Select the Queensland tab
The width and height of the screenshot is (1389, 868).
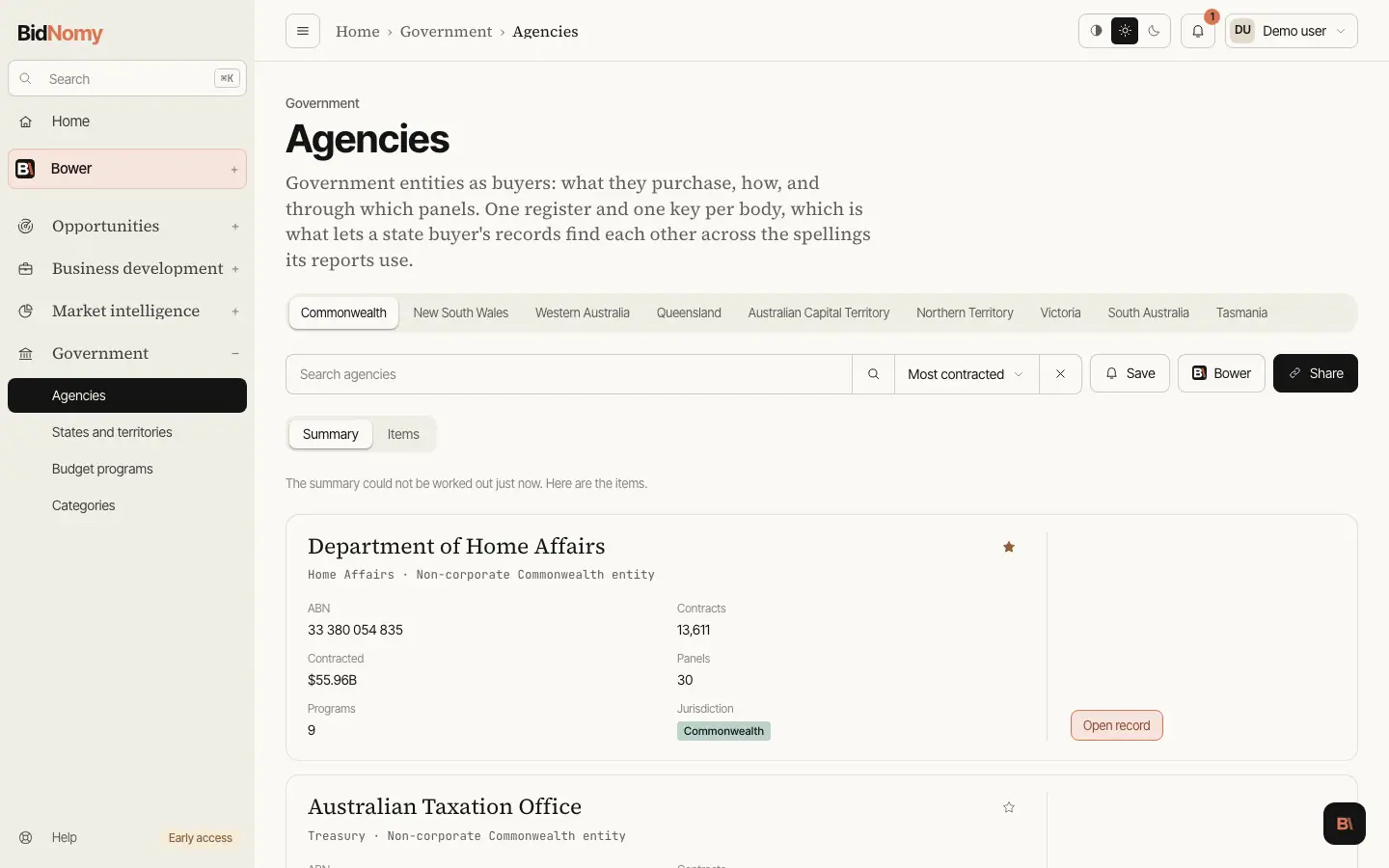[x=689, y=312]
